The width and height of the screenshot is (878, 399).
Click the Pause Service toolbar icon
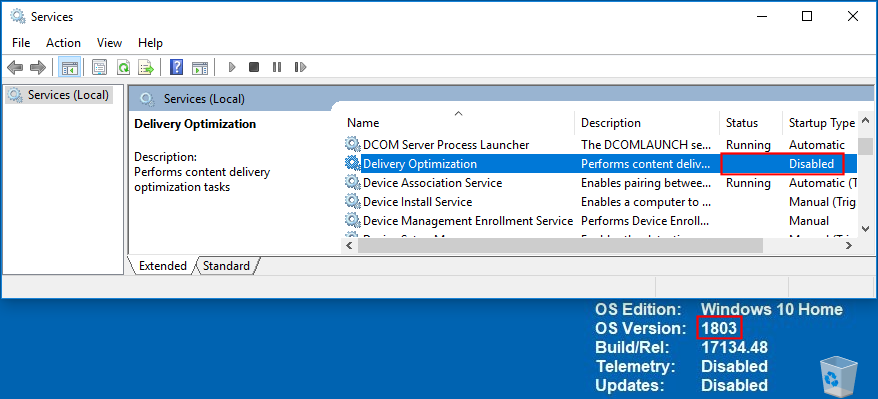[x=277, y=68]
